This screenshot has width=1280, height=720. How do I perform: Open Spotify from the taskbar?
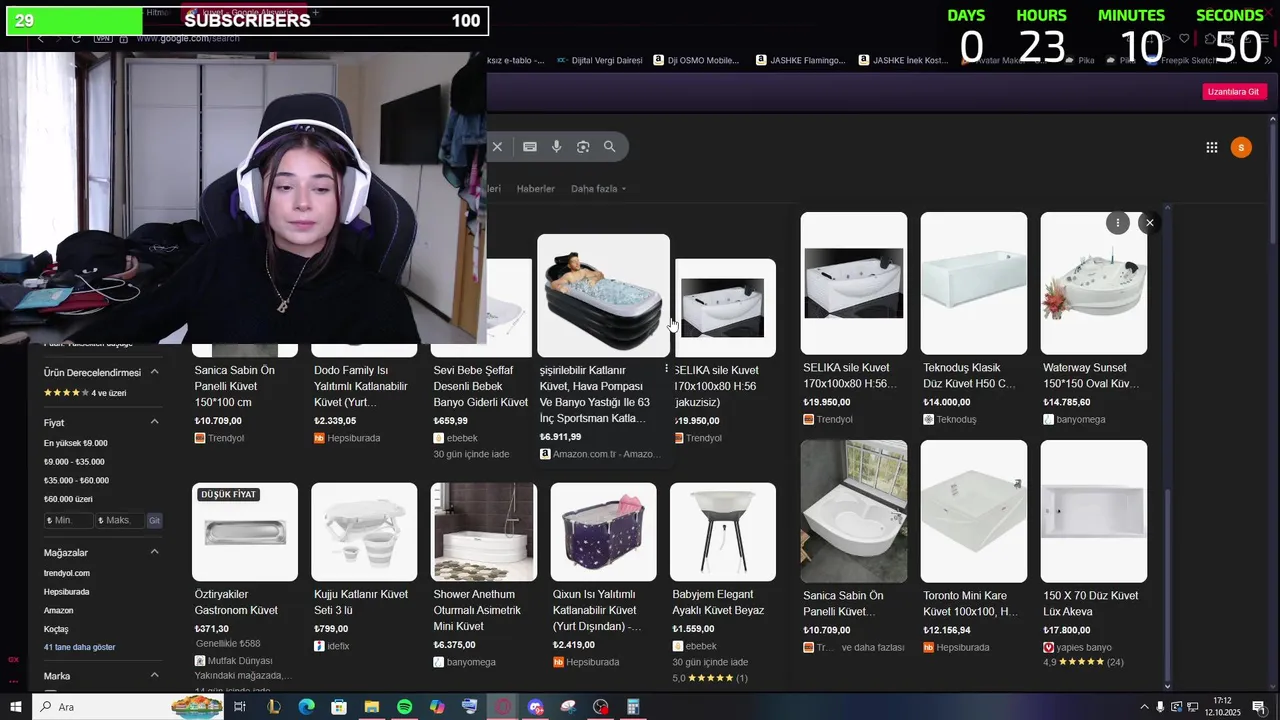pos(404,707)
